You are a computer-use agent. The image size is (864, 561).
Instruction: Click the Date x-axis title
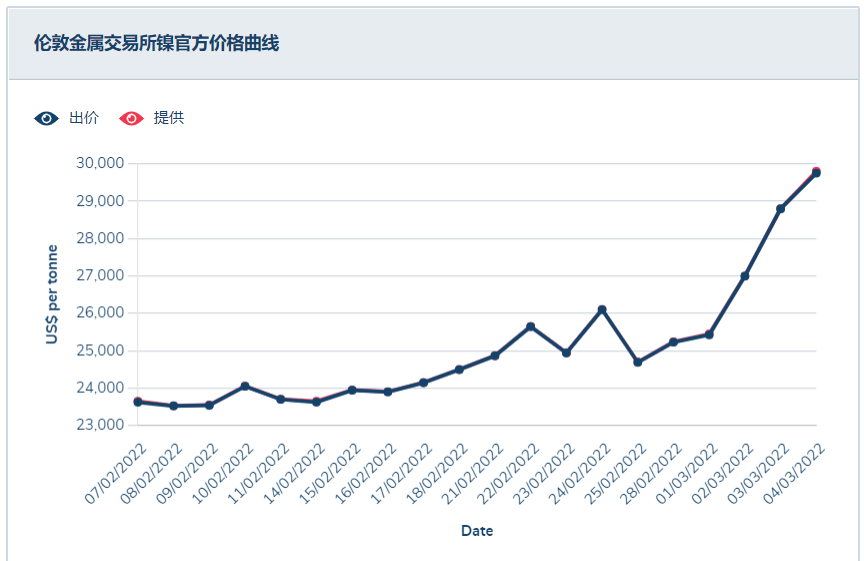(477, 531)
